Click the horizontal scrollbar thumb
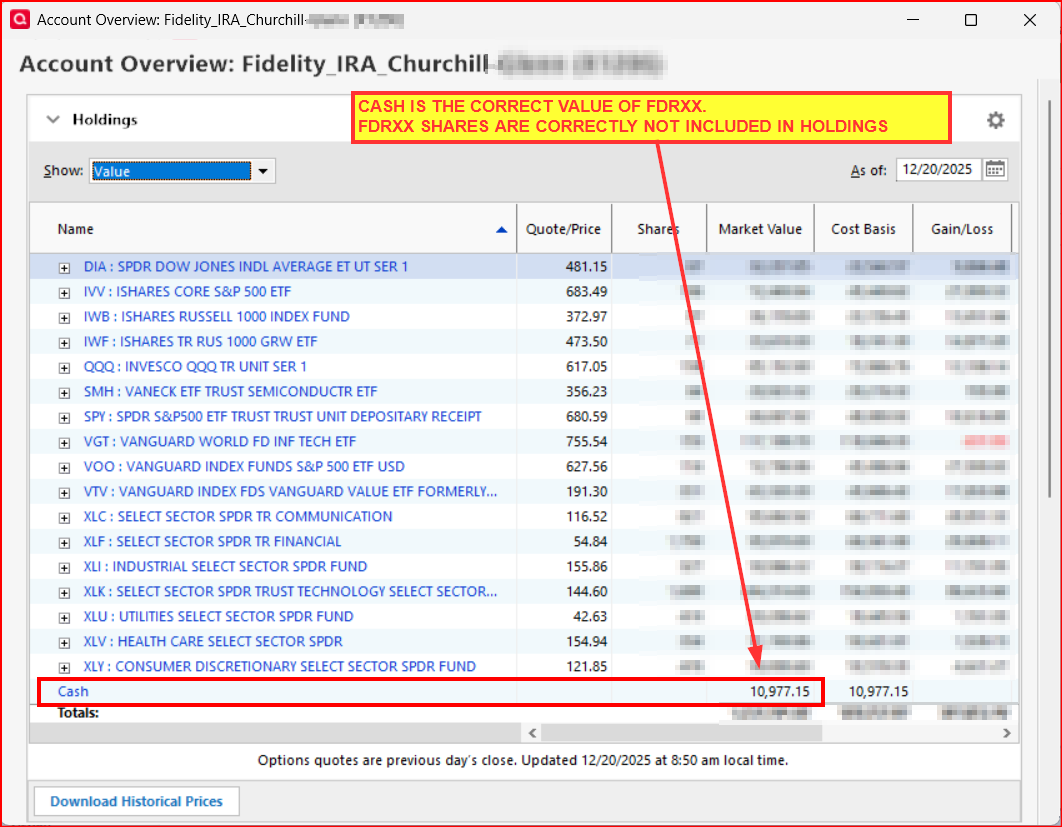This screenshot has height=827, width=1062. coord(681,733)
